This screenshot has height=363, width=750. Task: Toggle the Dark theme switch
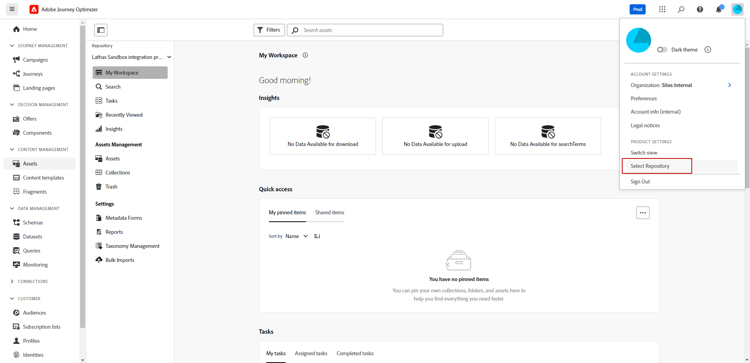pyautogui.click(x=662, y=50)
